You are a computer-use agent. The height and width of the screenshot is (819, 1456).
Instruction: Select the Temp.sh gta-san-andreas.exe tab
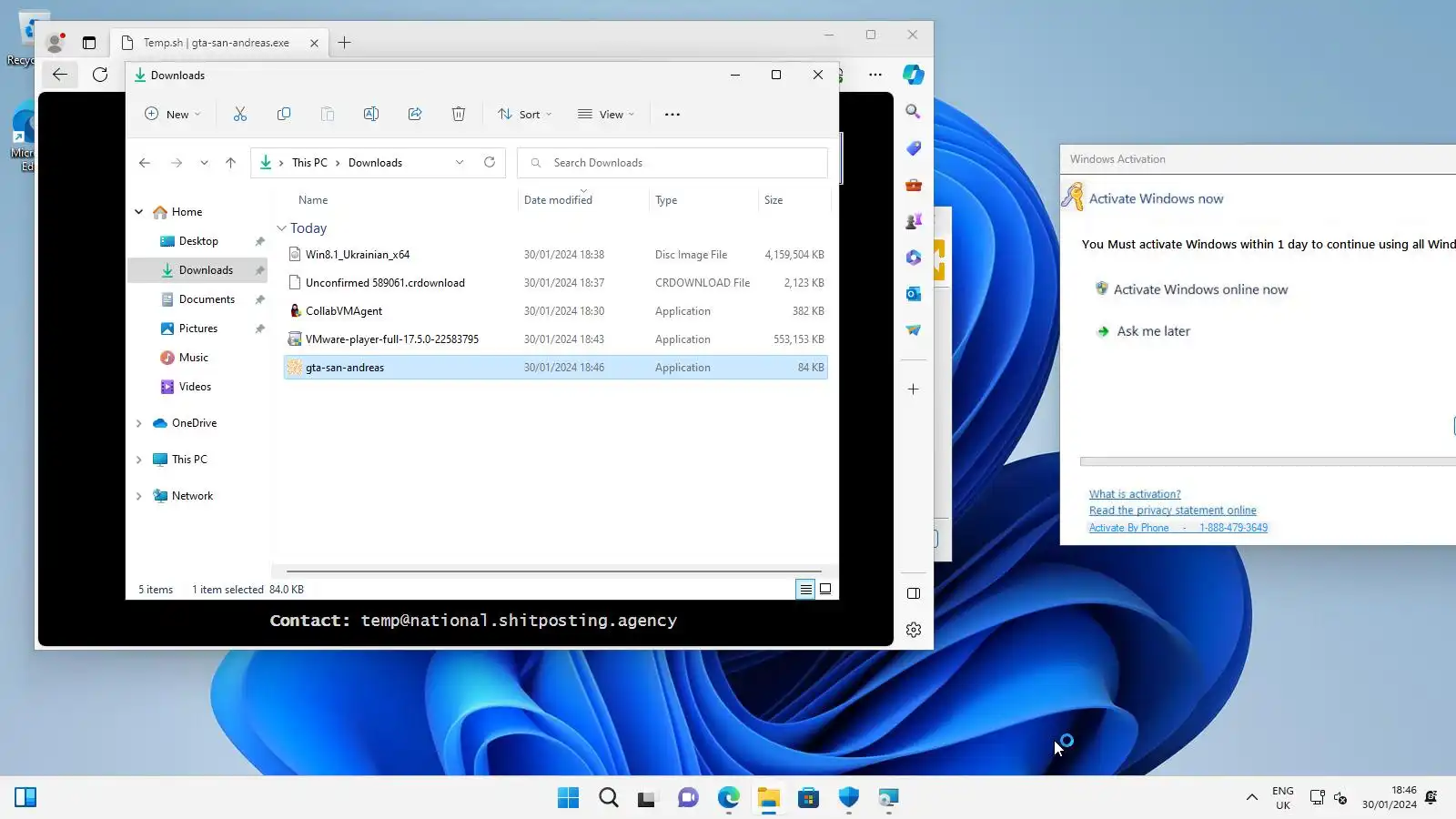[218, 43]
